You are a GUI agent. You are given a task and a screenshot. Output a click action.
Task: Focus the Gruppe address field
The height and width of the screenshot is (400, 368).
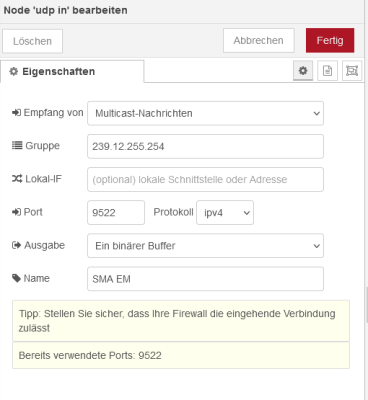pyautogui.click(x=205, y=146)
